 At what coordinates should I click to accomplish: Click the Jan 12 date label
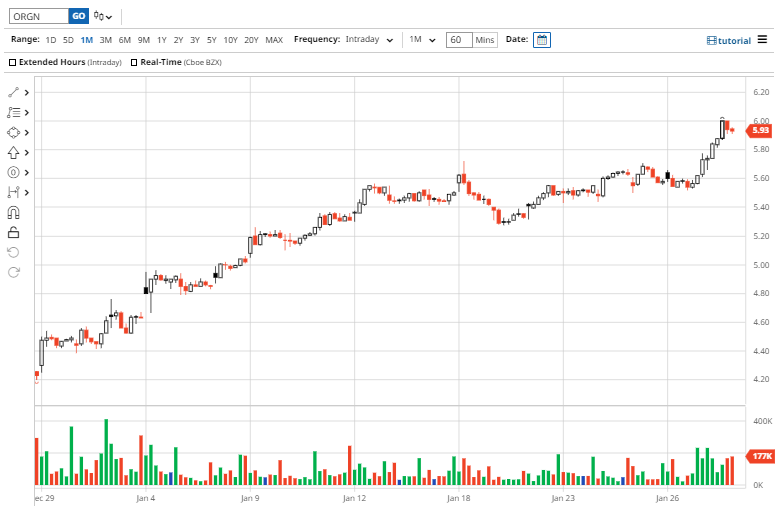[354, 498]
